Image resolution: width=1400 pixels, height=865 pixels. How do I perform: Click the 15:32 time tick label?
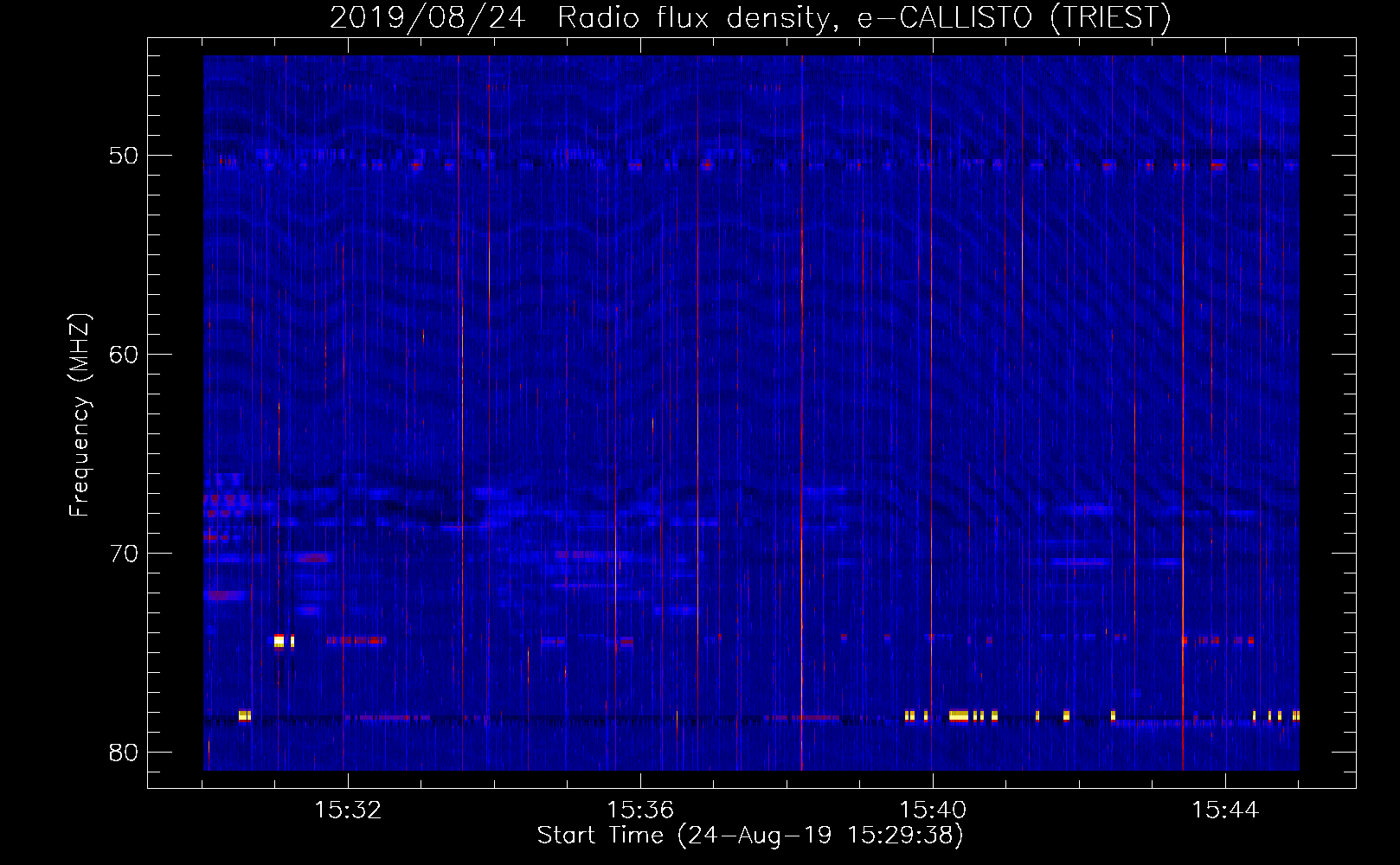[x=348, y=811]
